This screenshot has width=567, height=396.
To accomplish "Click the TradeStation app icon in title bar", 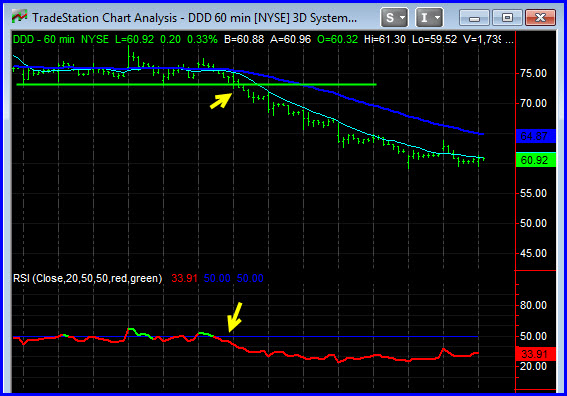I will pyautogui.click(x=19, y=17).
